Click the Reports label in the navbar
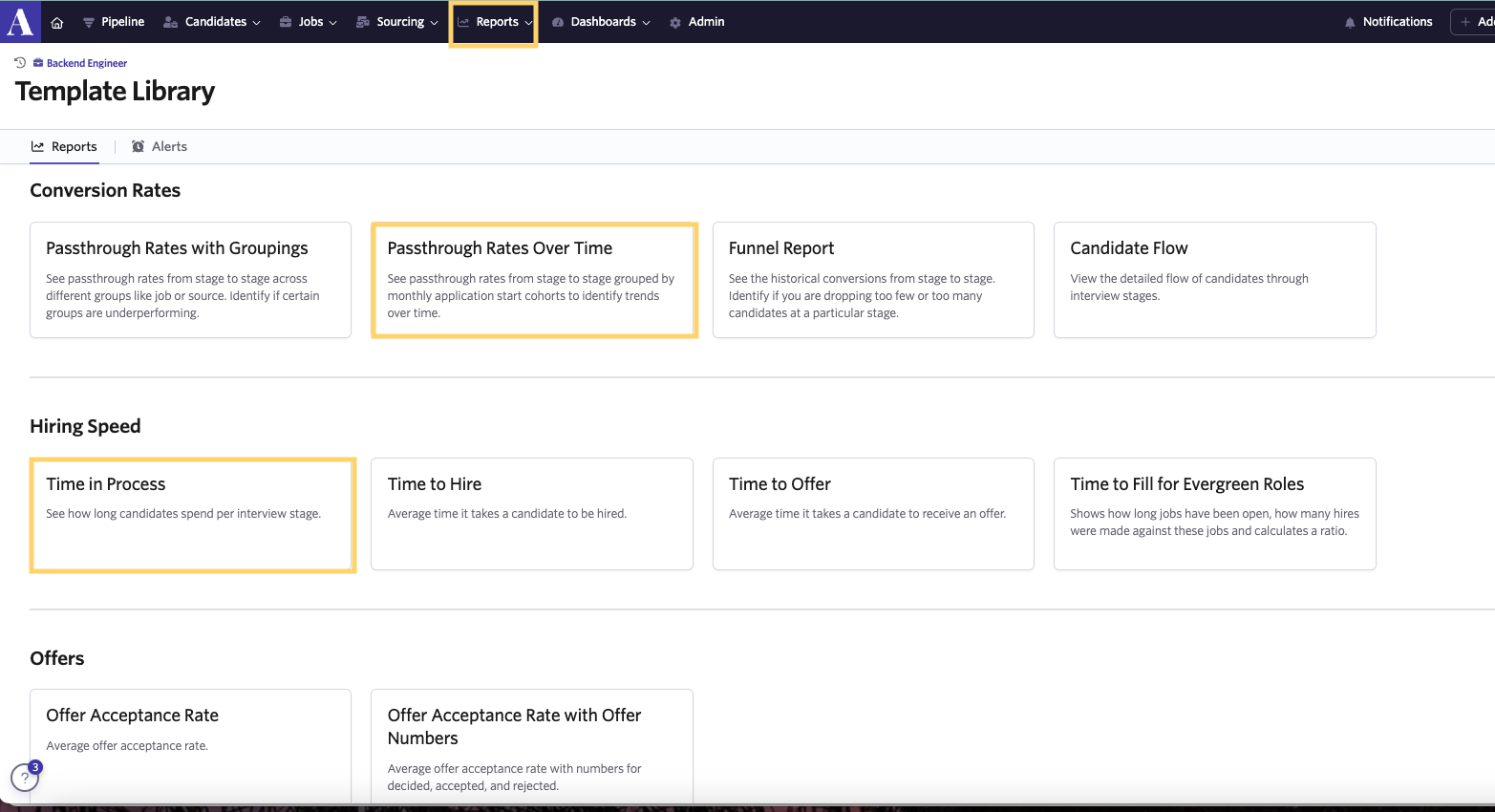Image resolution: width=1495 pixels, height=812 pixels. 498,22
